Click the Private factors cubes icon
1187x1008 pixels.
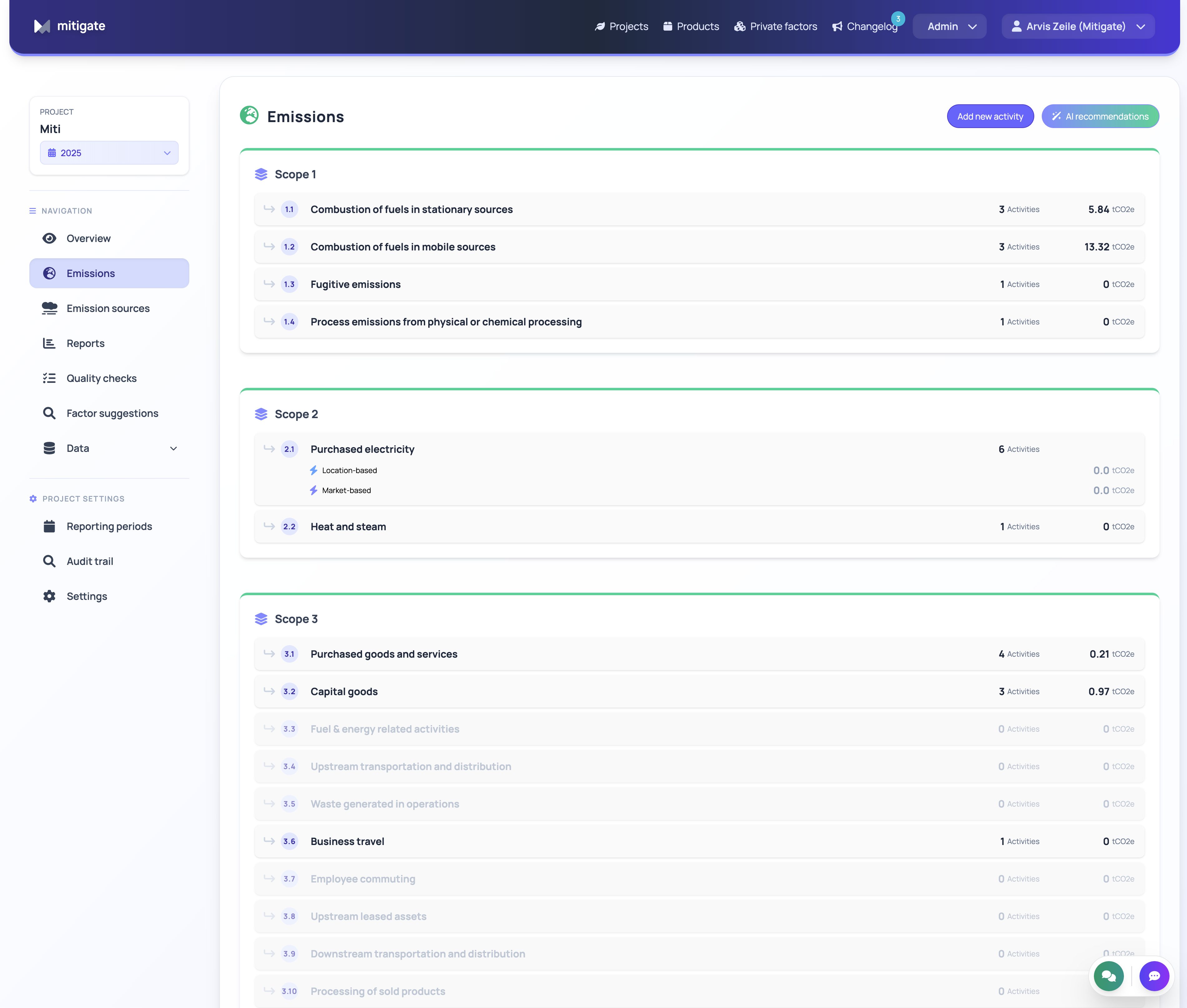739,26
